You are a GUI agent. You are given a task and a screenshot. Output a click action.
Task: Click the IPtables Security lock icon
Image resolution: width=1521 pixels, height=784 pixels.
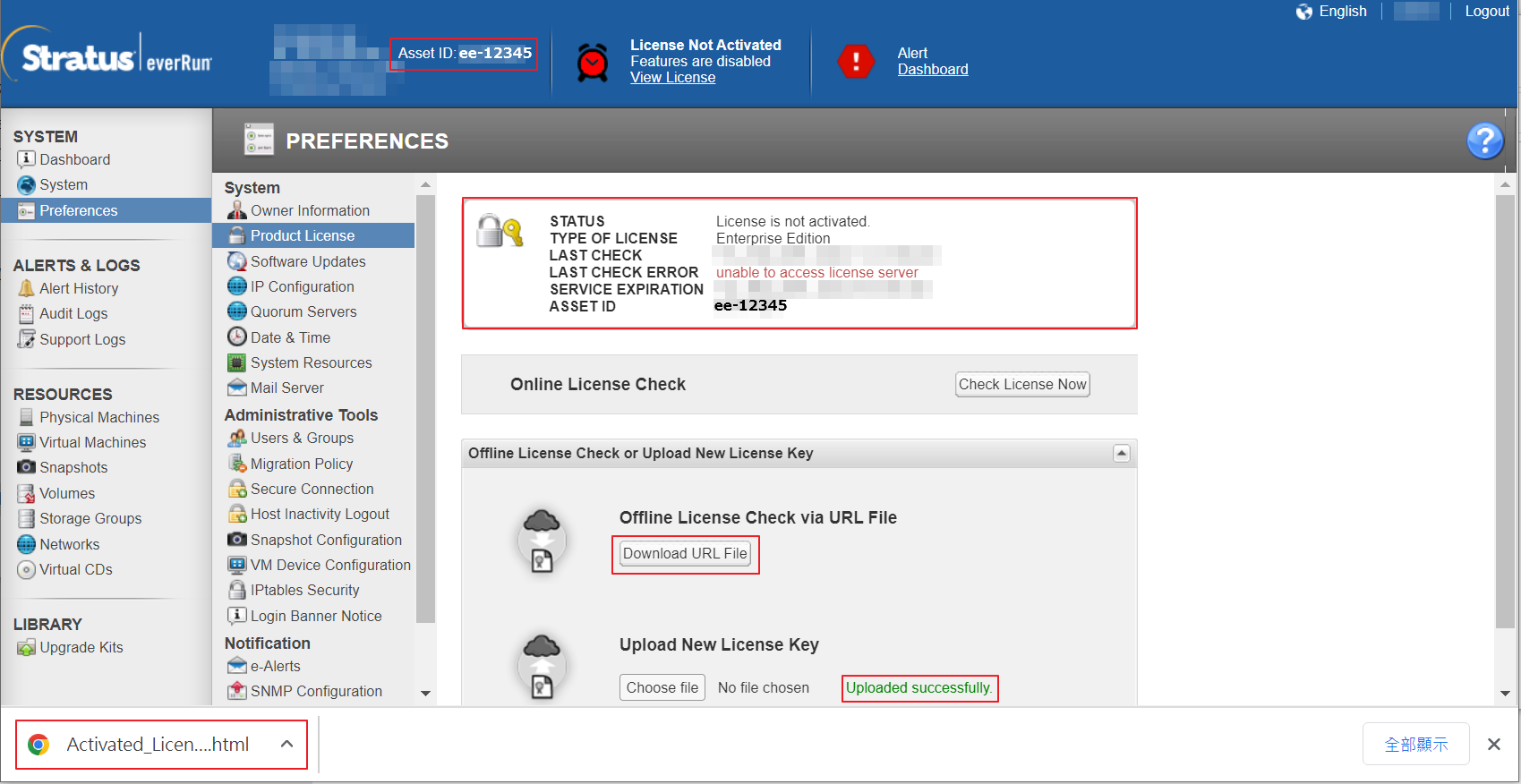coord(236,590)
